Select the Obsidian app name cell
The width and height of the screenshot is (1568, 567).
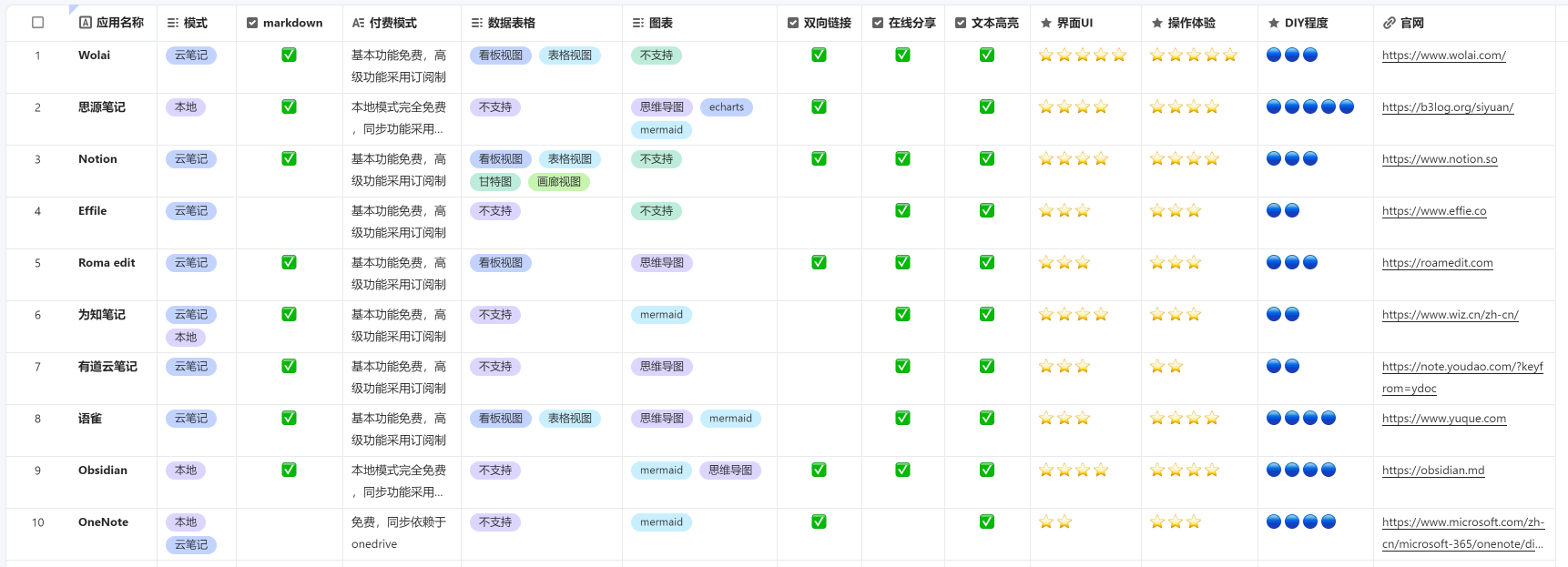pyautogui.click(x=103, y=471)
